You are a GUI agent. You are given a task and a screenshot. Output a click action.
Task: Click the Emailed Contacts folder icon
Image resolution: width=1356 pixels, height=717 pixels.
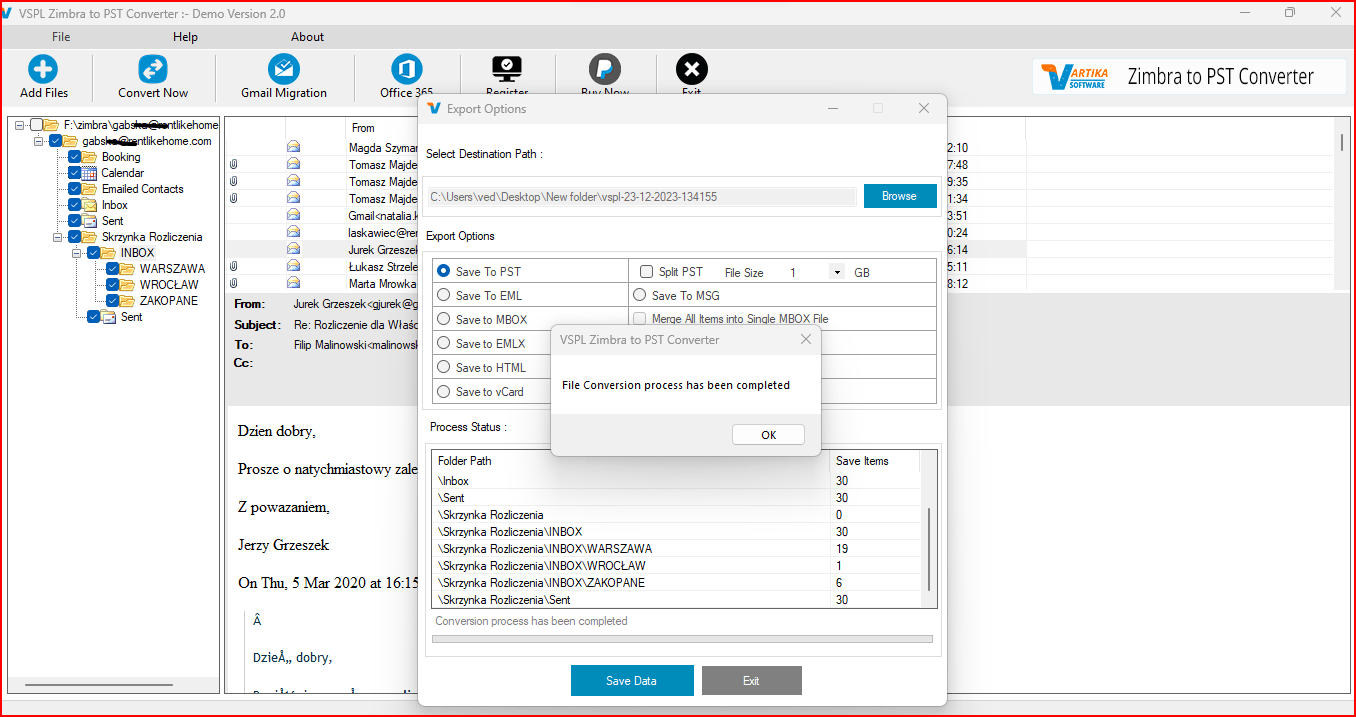coord(90,189)
